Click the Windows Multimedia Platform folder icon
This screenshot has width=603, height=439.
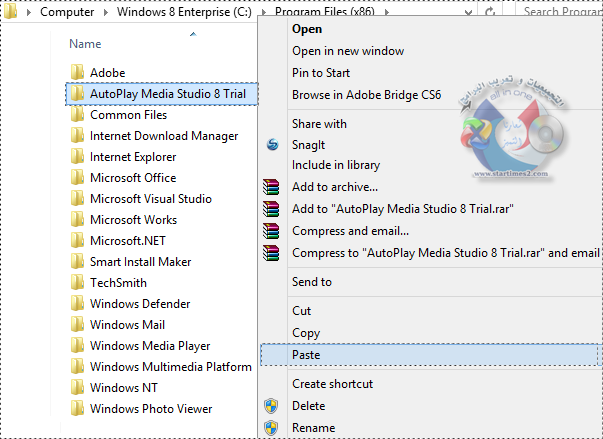[77, 366]
